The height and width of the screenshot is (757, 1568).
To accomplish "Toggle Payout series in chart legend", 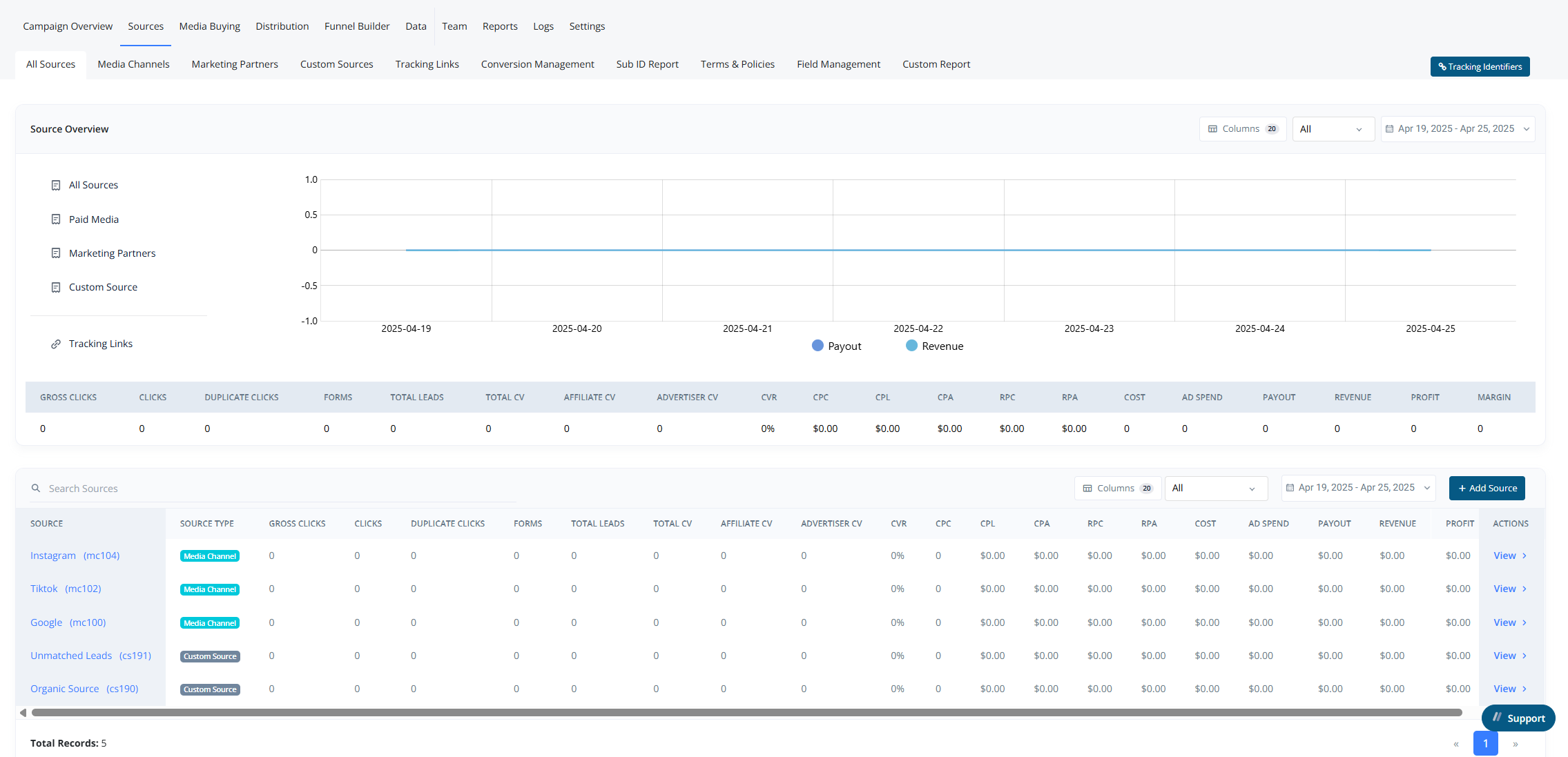I will click(836, 346).
